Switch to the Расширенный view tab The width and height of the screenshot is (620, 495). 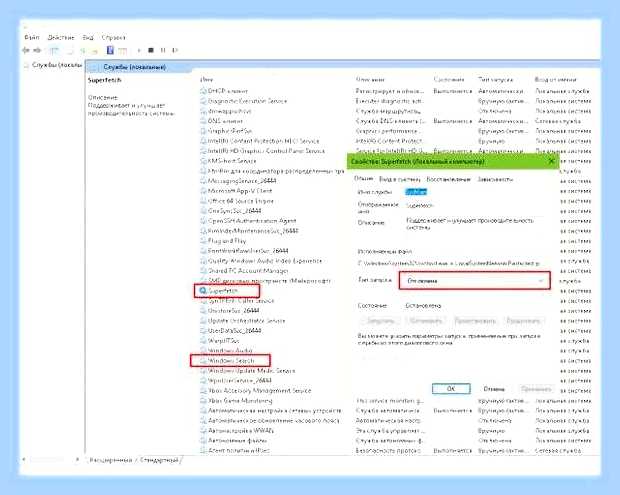click(x=110, y=460)
